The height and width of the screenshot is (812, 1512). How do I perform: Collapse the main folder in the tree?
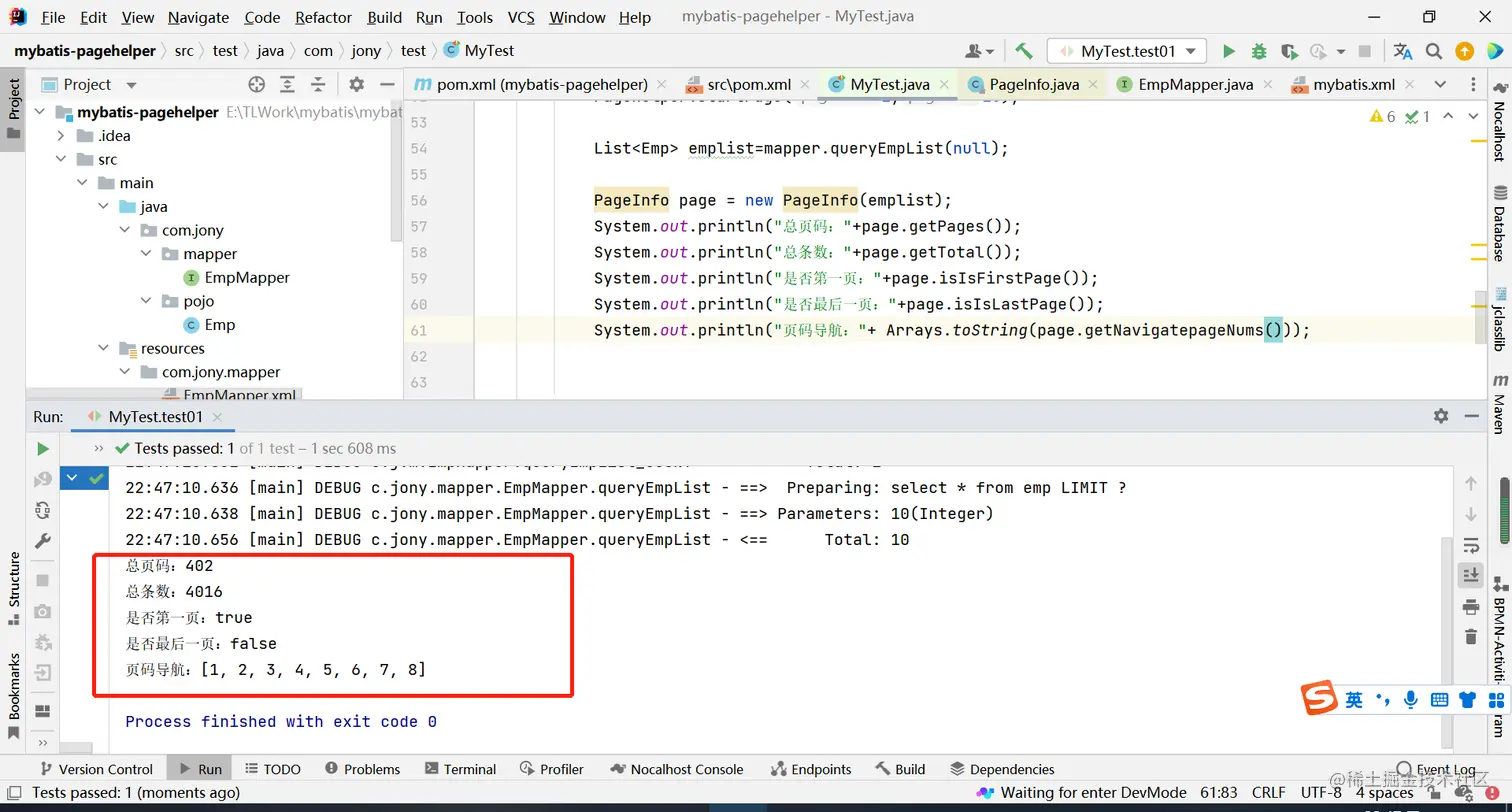coord(83,183)
